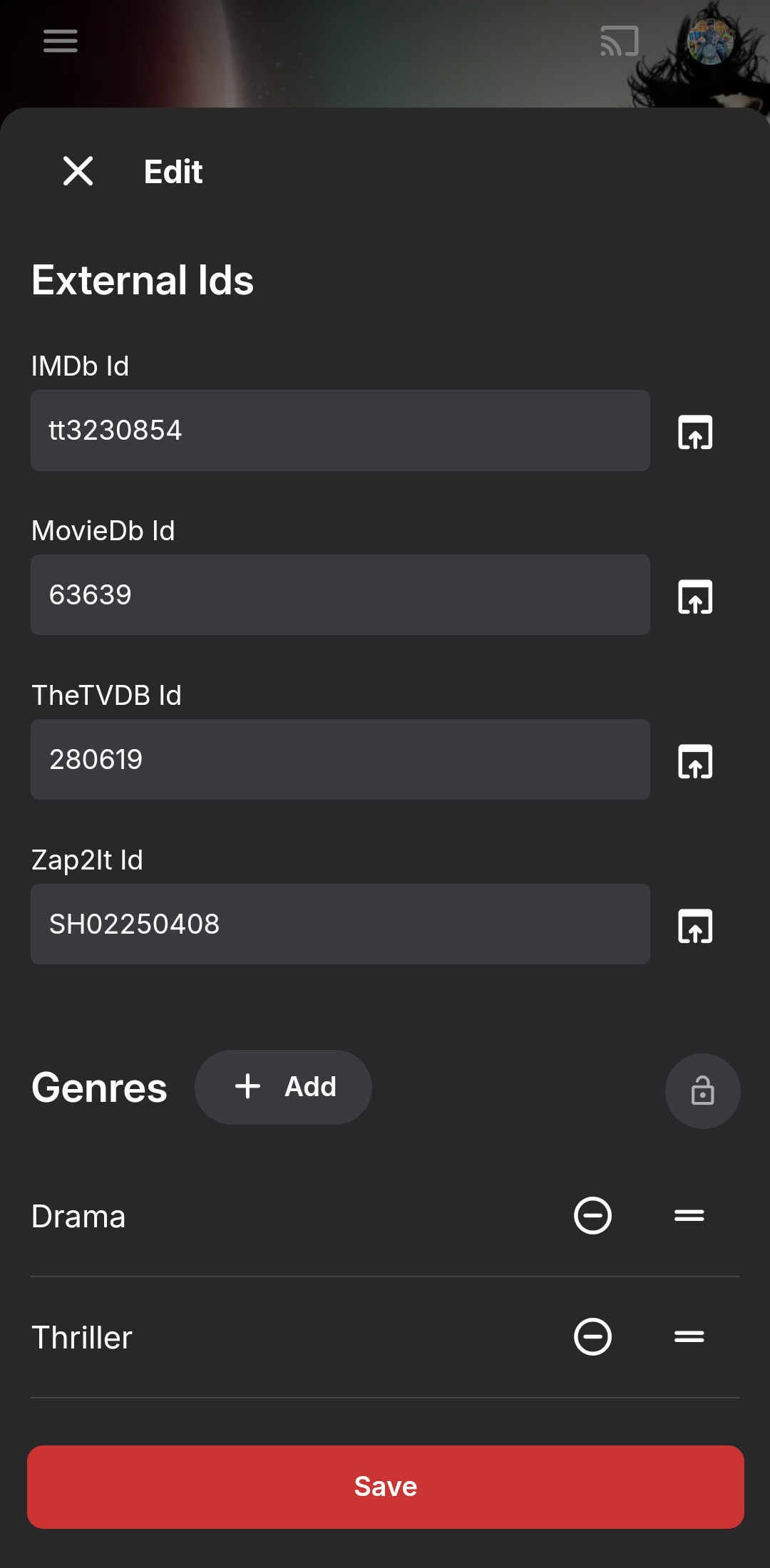Save the metadata changes
Screen dimensions: 770x1568
(x=385, y=1487)
